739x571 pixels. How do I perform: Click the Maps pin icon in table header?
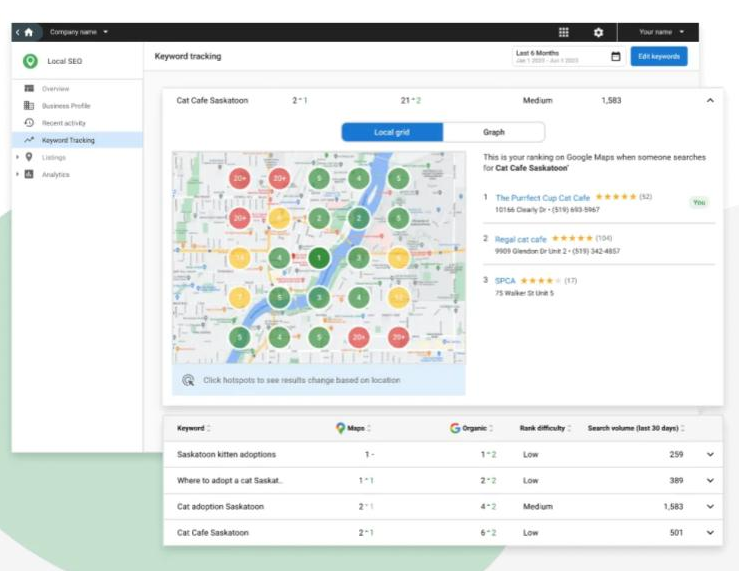(x=340, y=428)
